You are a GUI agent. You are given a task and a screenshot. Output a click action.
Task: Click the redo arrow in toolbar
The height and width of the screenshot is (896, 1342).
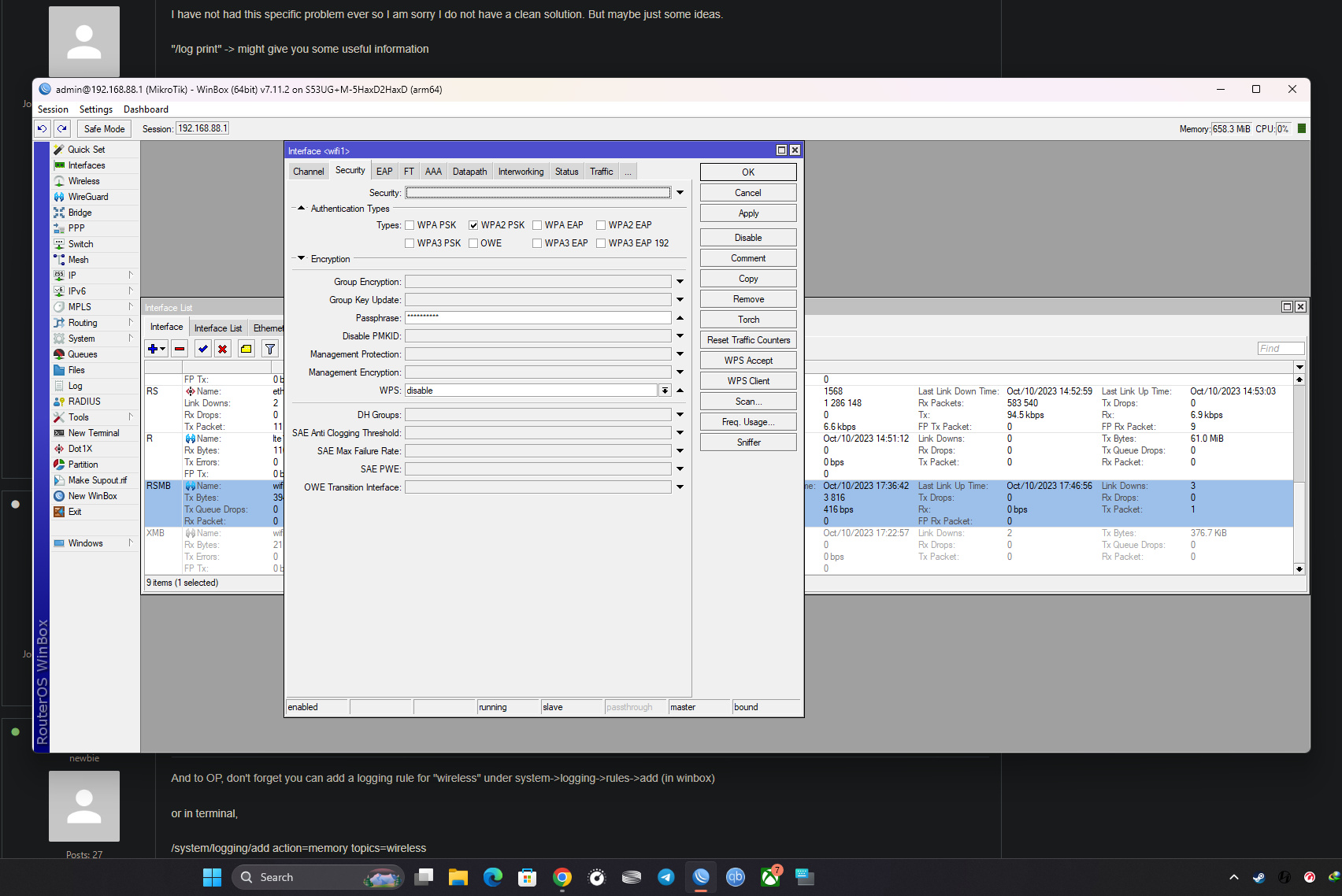pyautogui.click(x=62, y=128)
